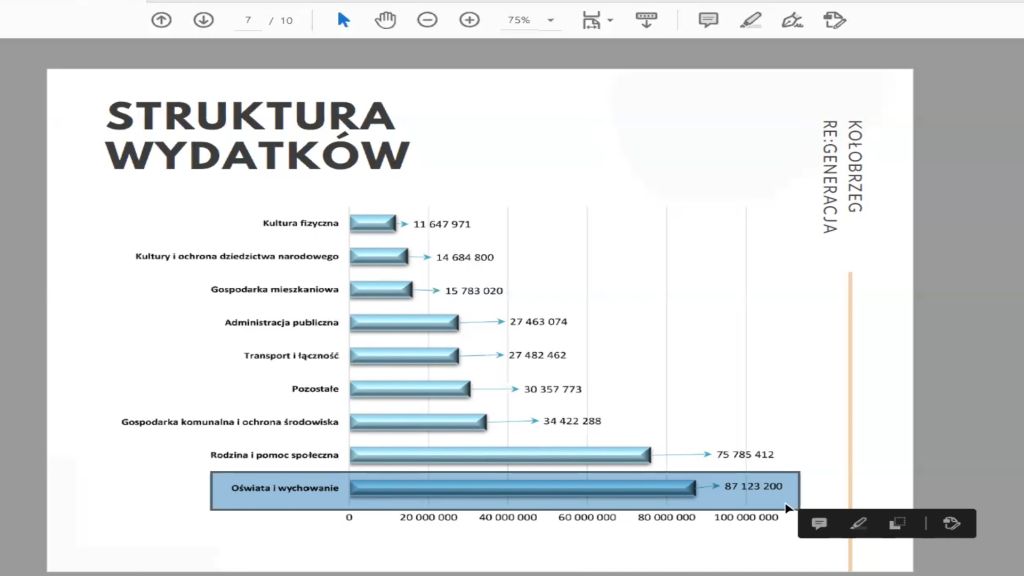Click Gospodarka komunalna i ochrona środowiska label

(230, 423)
